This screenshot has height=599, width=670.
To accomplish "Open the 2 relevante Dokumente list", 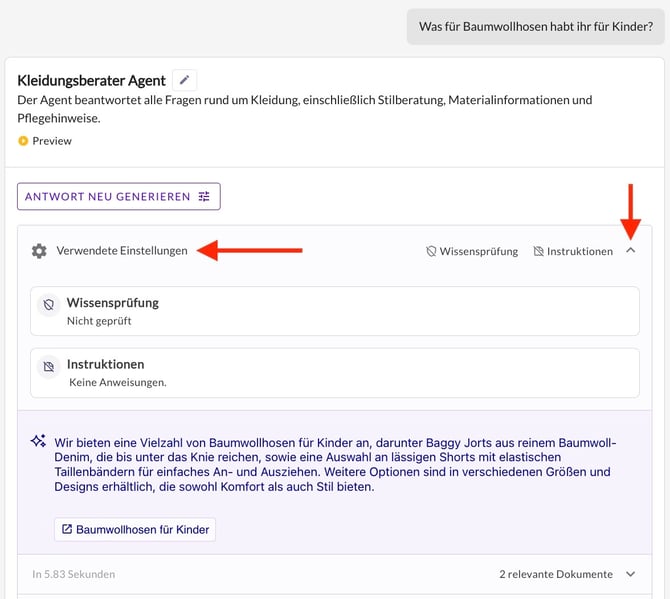I will 555,574.
